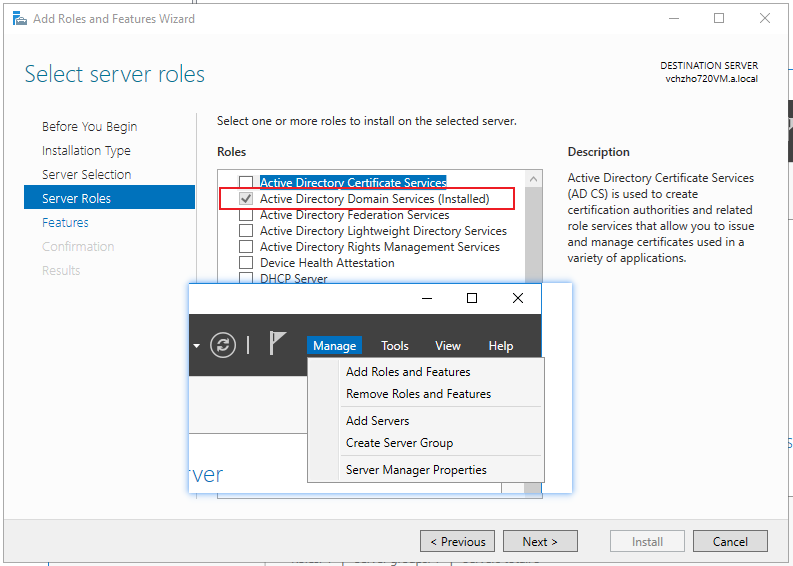
Task: Check the DHCP Server role
Action: point(246,278)
